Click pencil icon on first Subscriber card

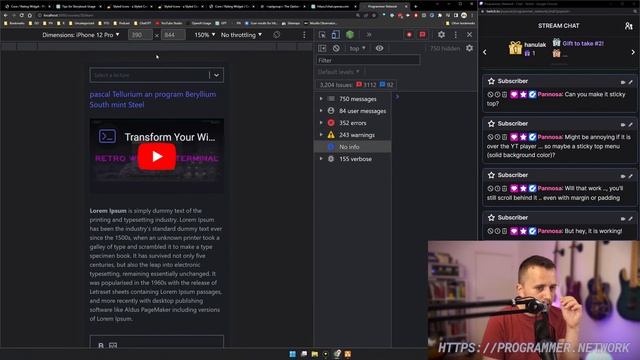631,82
